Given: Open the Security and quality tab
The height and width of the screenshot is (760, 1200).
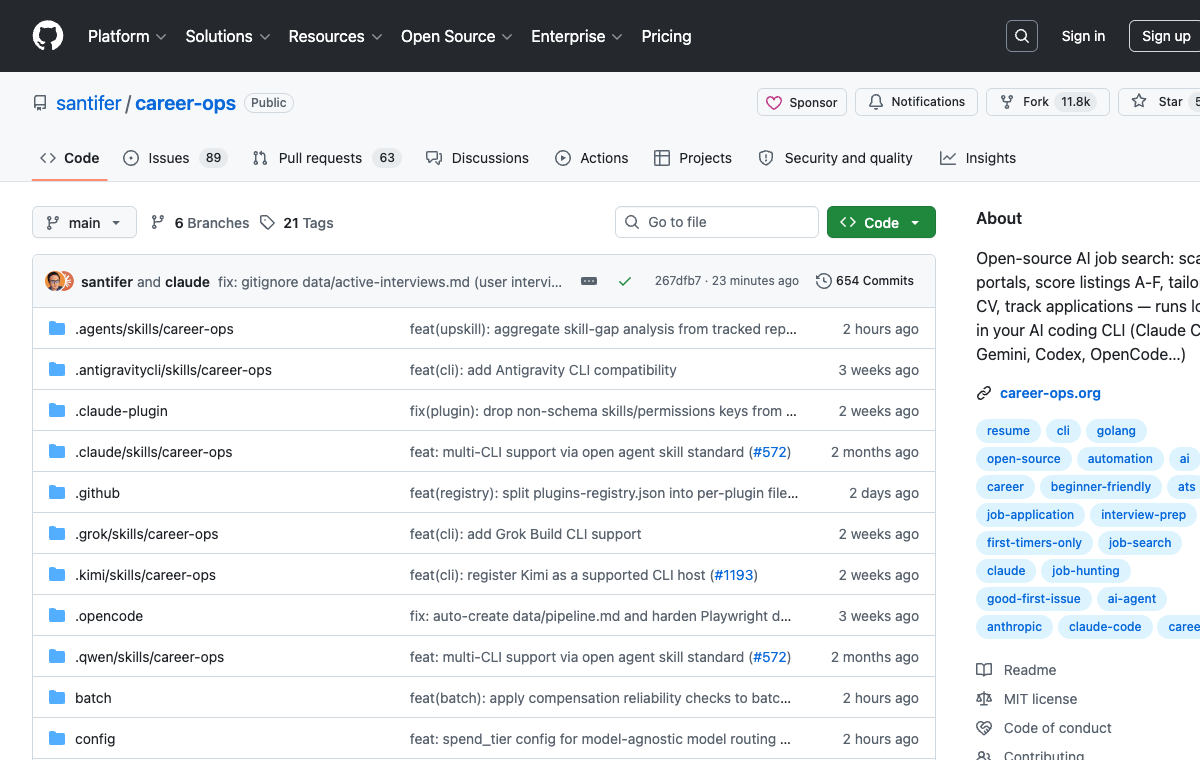Looking at the screenshot, I should (x=835, y=158).
